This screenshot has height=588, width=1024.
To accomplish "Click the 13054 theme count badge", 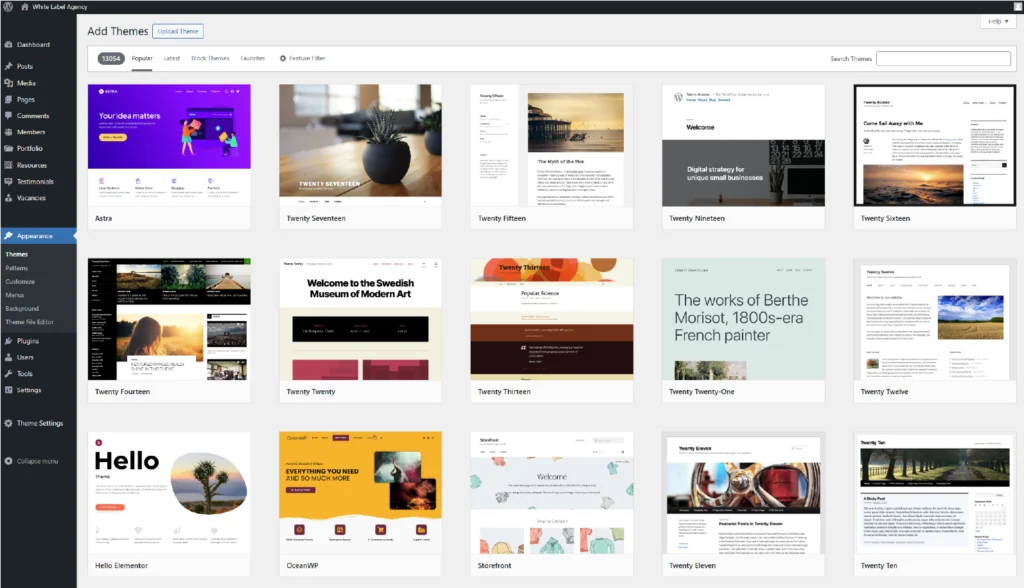I will 111,58.
